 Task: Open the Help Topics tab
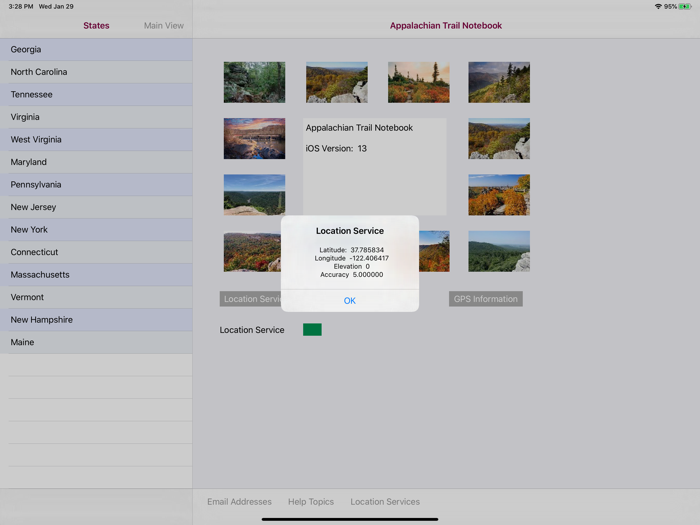[x=311, y=502]
